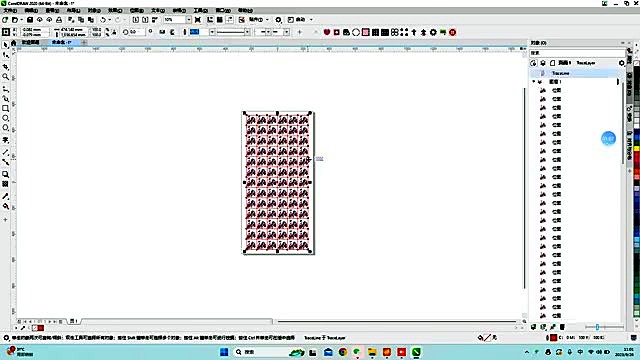The height and width of the screenshot is (360, 640).
Task: Toggle show grid button
Action: point(220,20)
